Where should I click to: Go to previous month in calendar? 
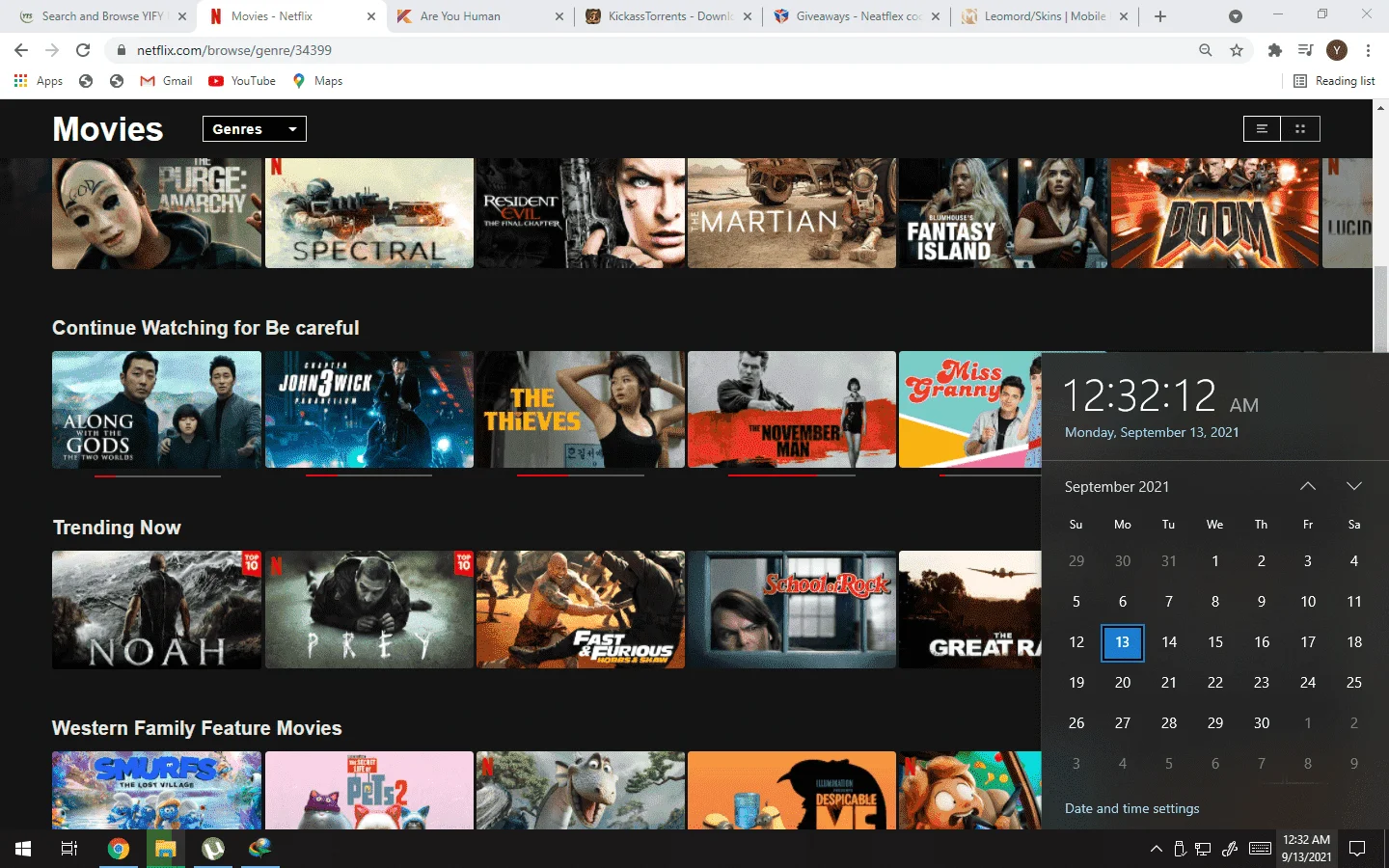(x=1308, y=486)
